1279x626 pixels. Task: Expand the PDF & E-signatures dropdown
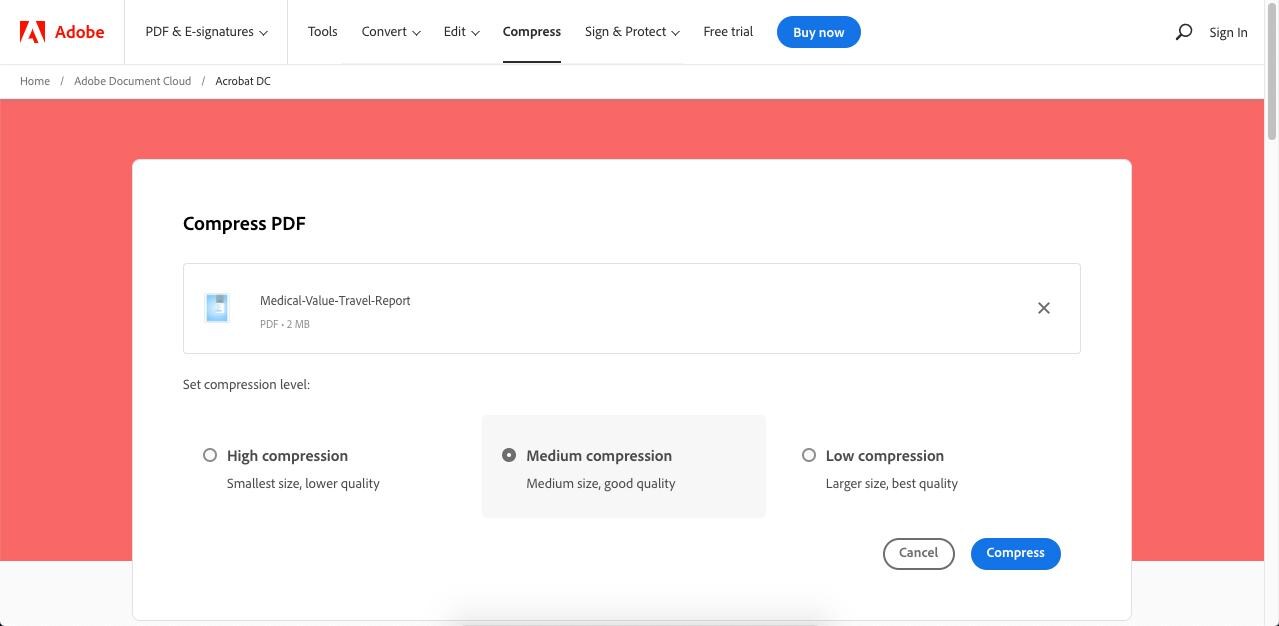(x=206, y=31)
